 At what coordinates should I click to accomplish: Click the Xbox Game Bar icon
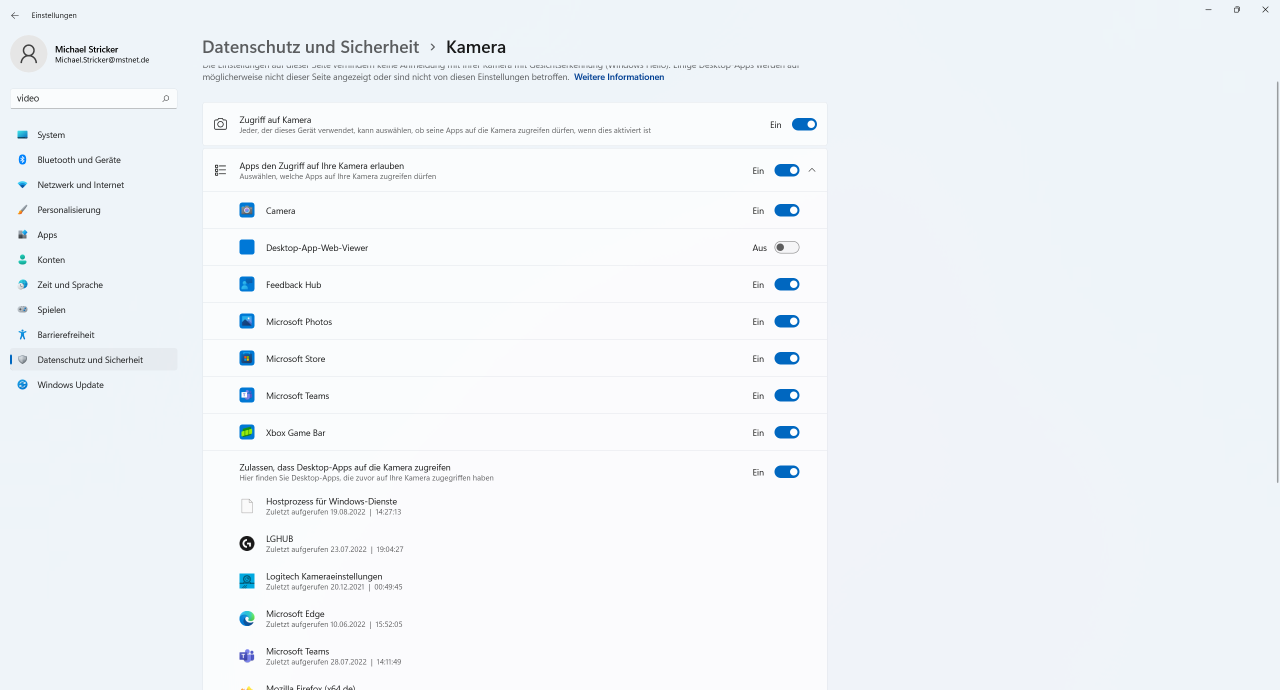coord(247,433)
